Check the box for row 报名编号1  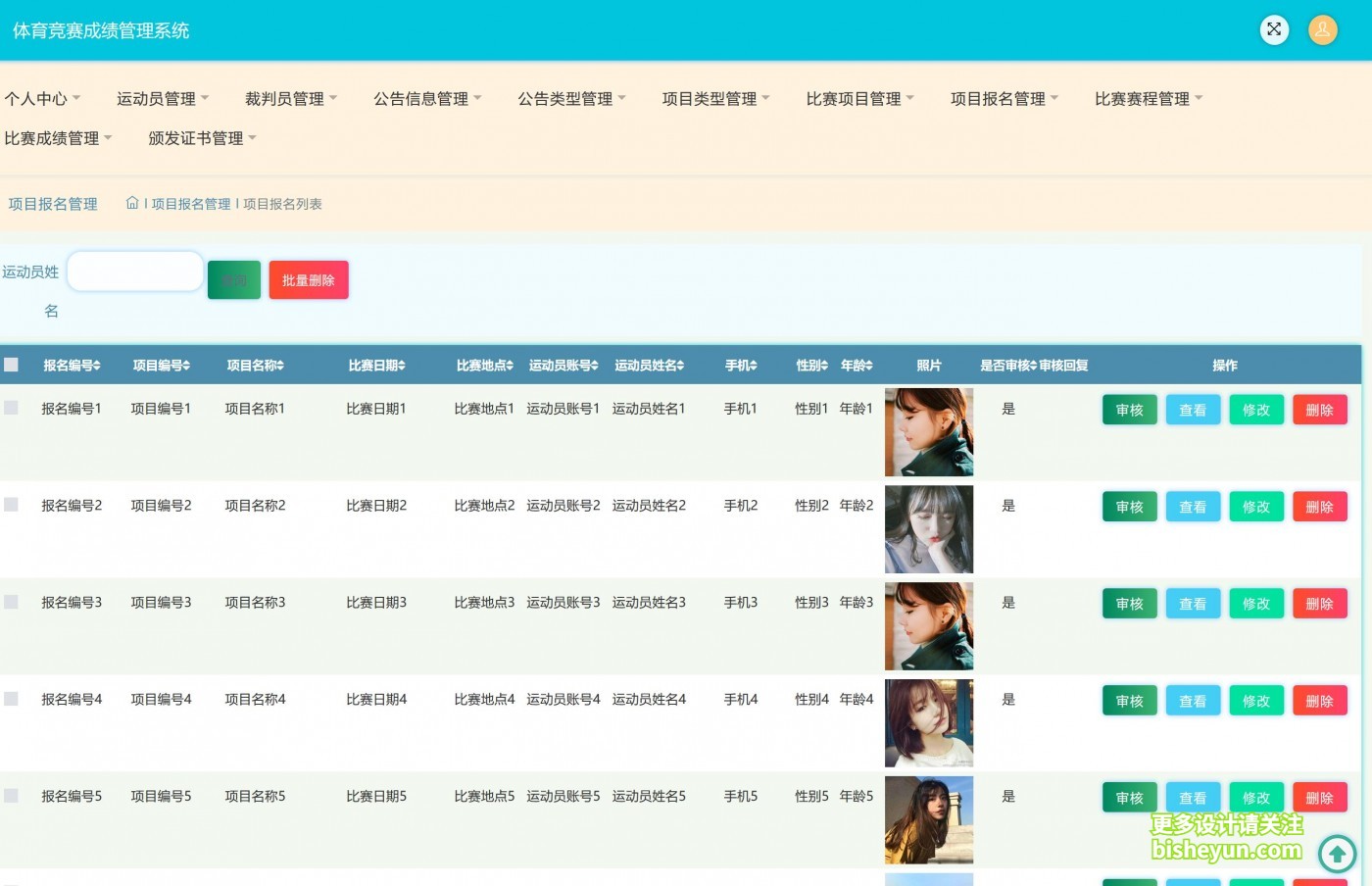click(11, 407)
